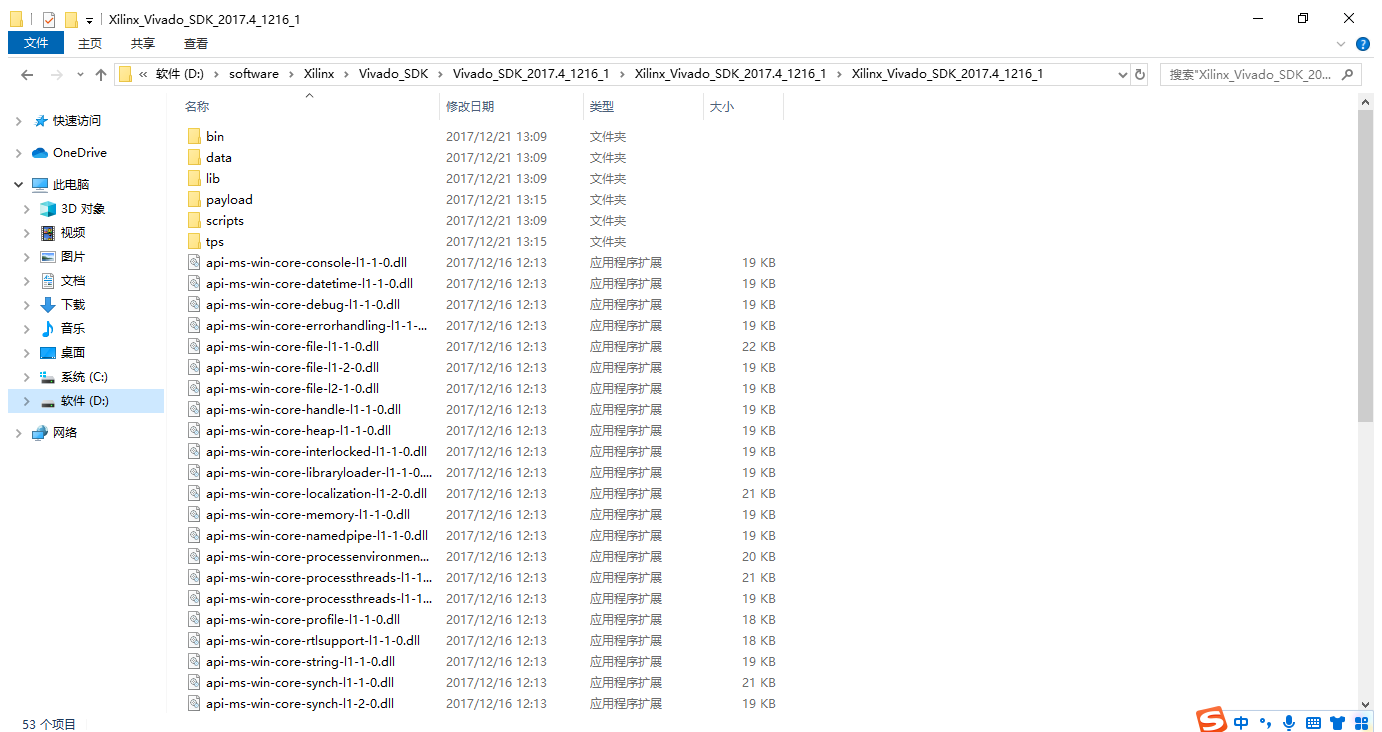This screenshot has width=1382, height=732.
Task: Sort files by the 修改日期 column
Action: click(511, 106)
